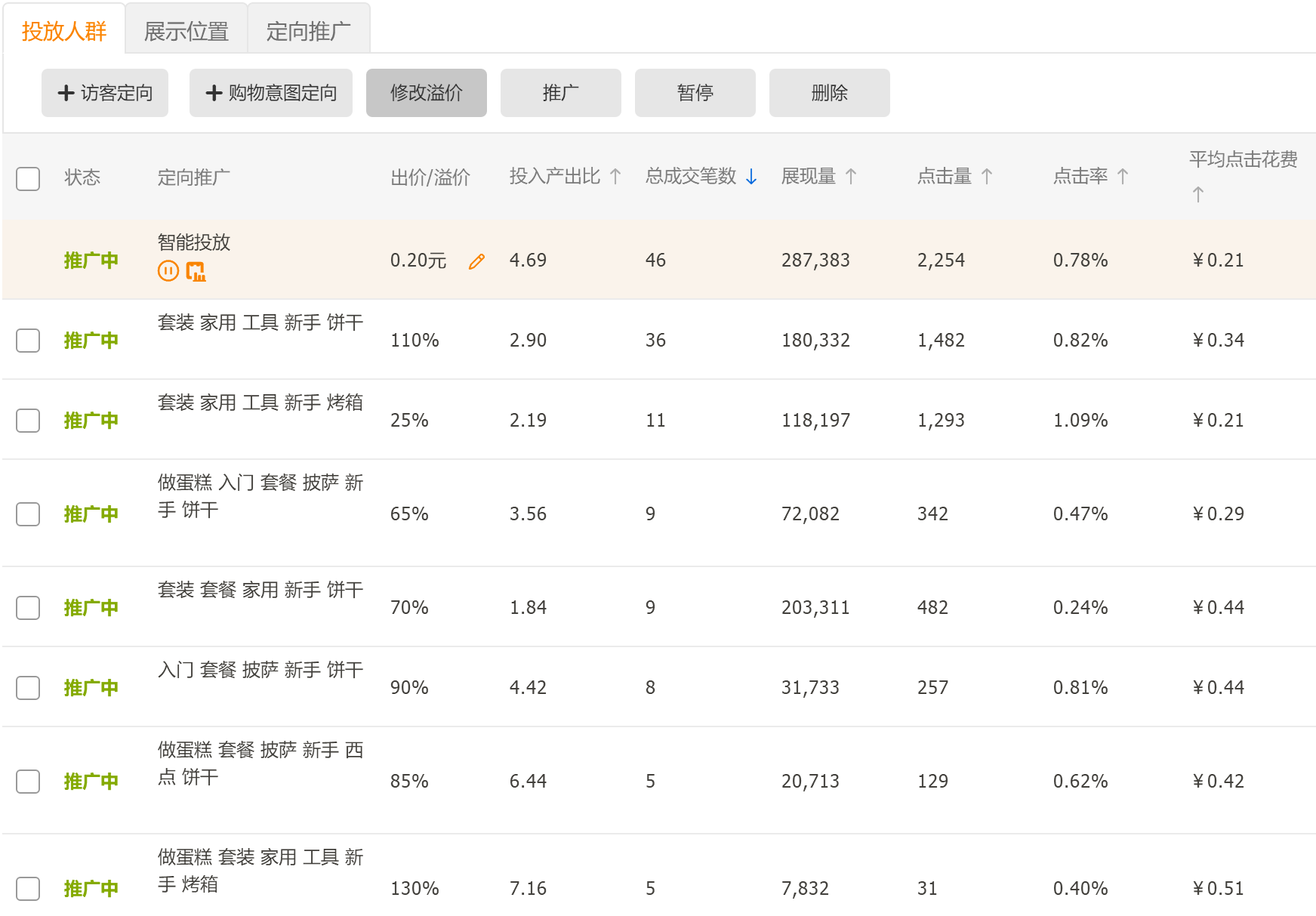Delete selected rows using 删除 button
The image size is (1316, 916).
[x=829, y=92]
